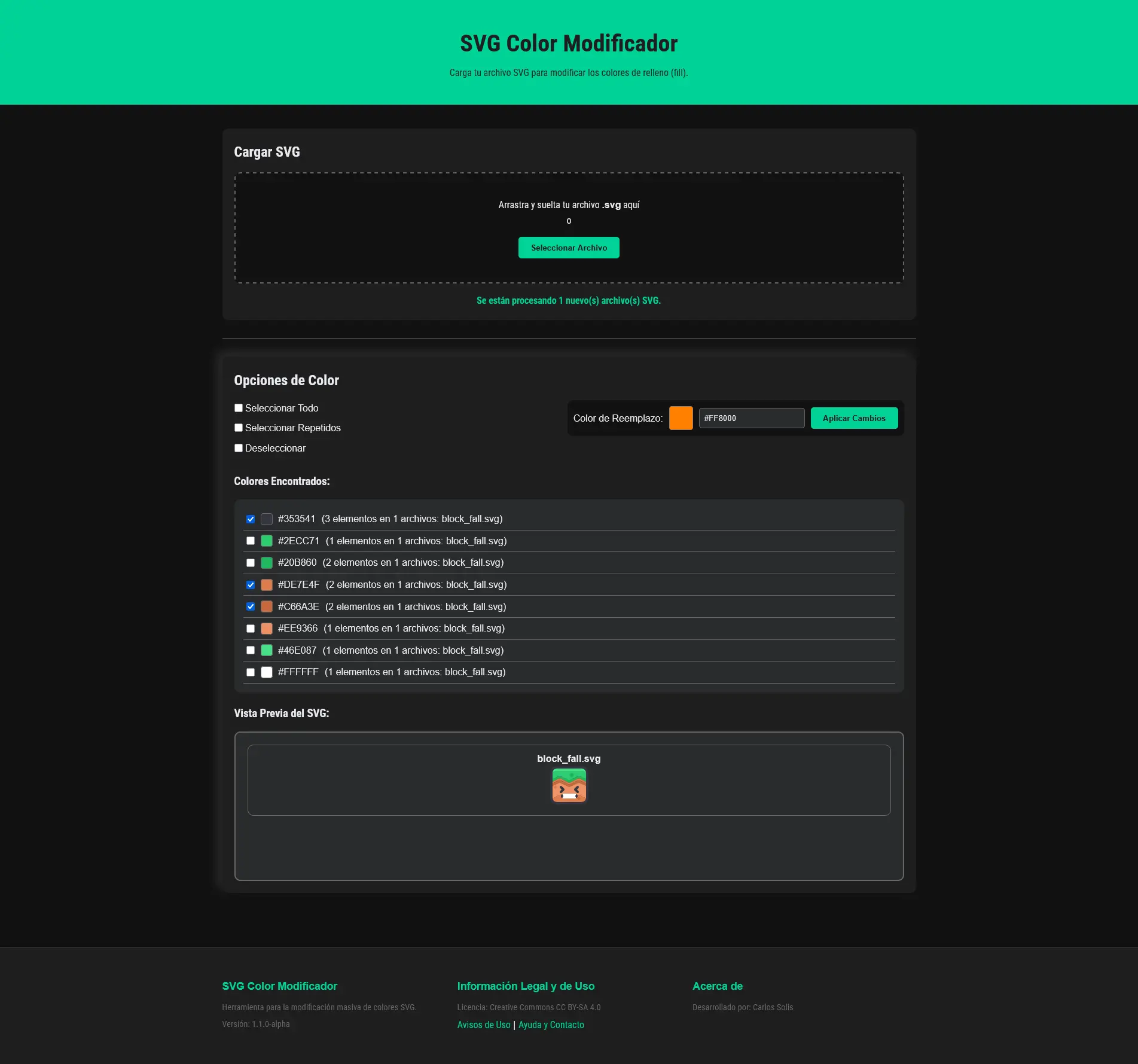The image size is (1138, 1064).
Task: Click the #46E087 light green swatch
Action: 267,650
